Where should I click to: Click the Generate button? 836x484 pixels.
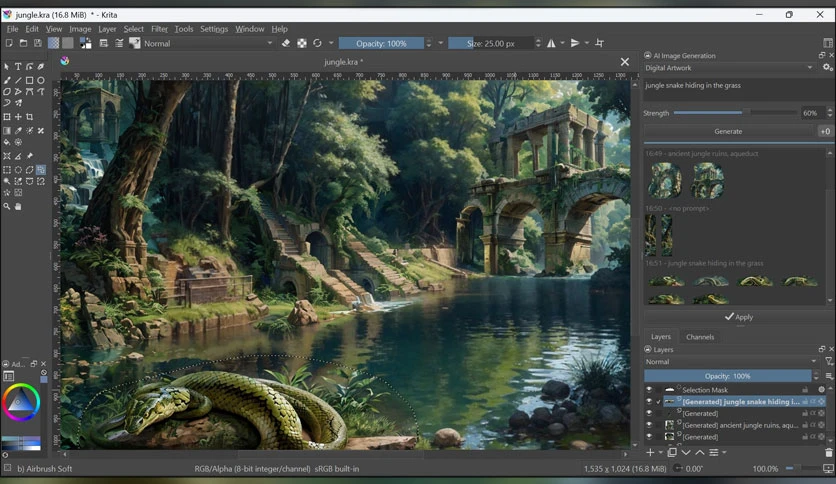tap(728, 131)
